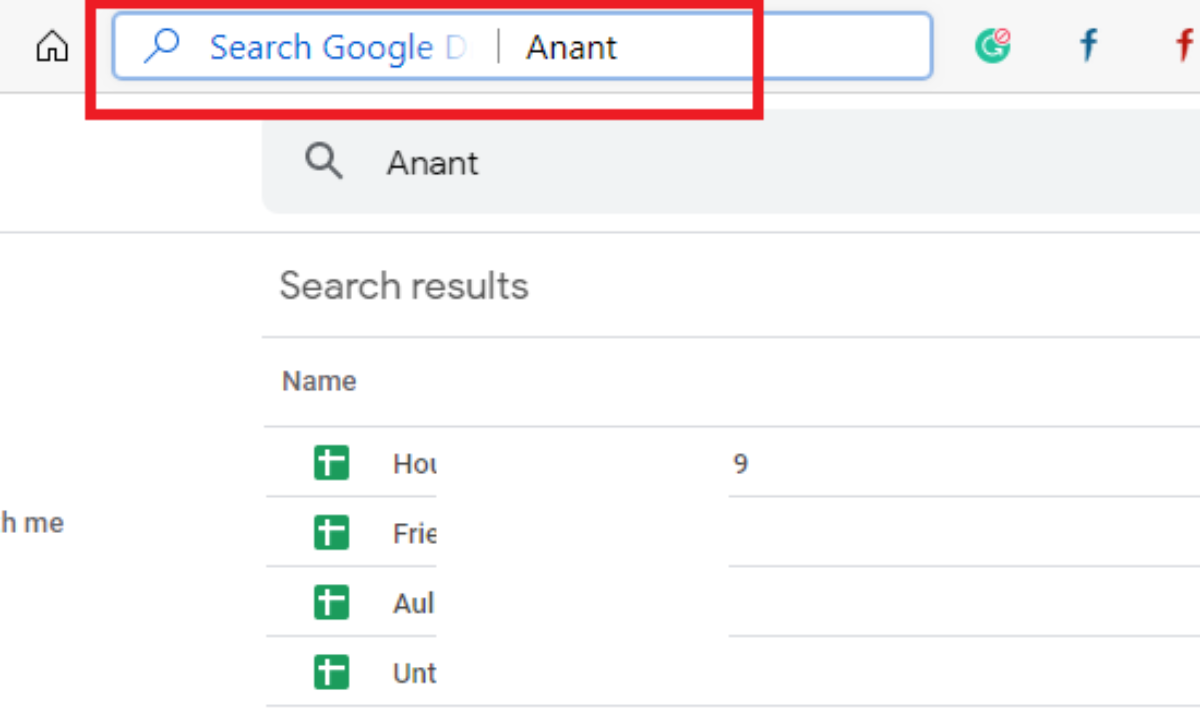
Task: Open the file starting with "Unt"
Action: 414,672
